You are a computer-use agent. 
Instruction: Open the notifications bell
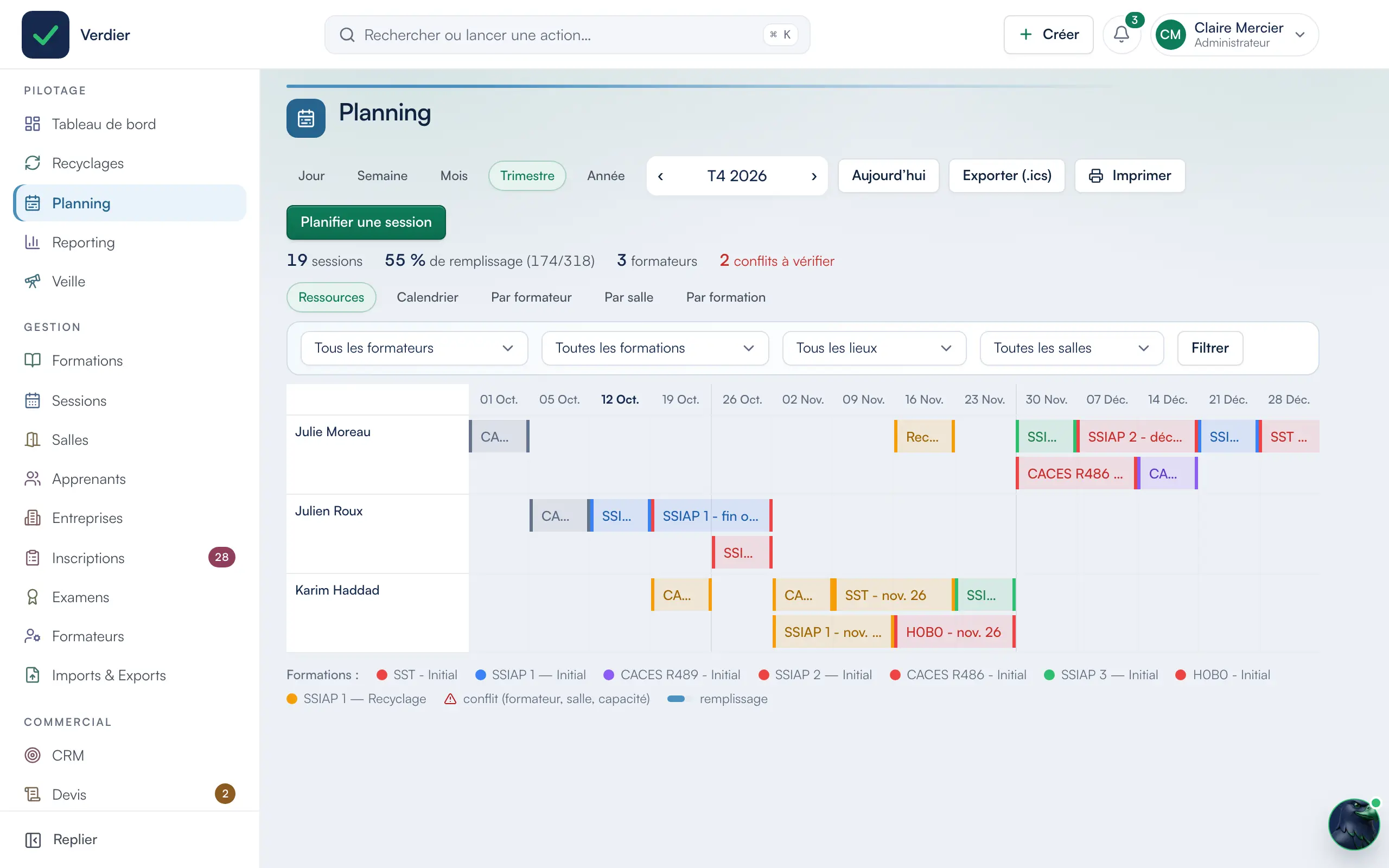pyautogui.click(x=1121, y=34)
